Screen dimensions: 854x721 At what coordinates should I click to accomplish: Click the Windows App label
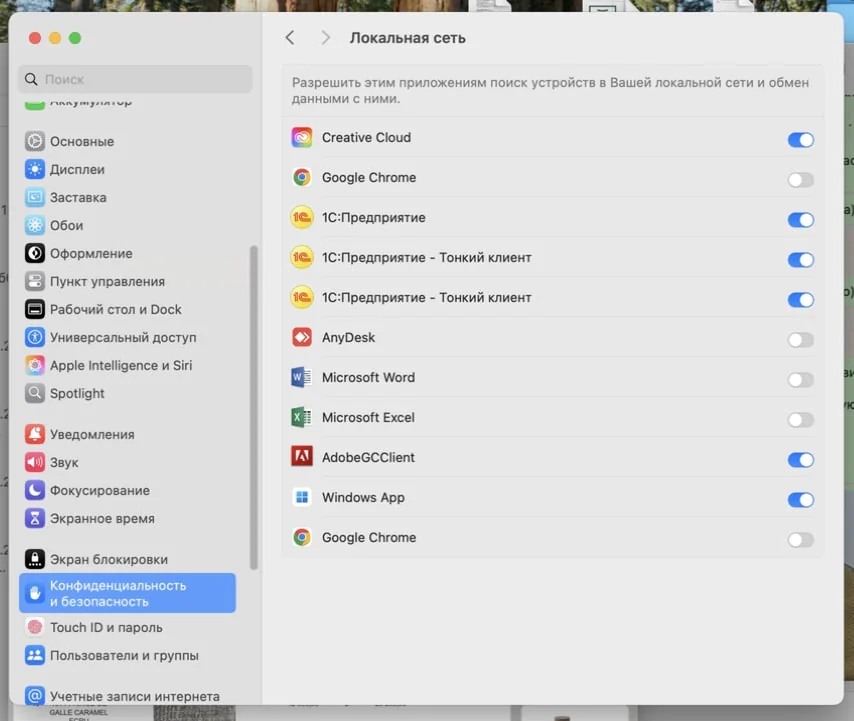(x=363, y=497)
